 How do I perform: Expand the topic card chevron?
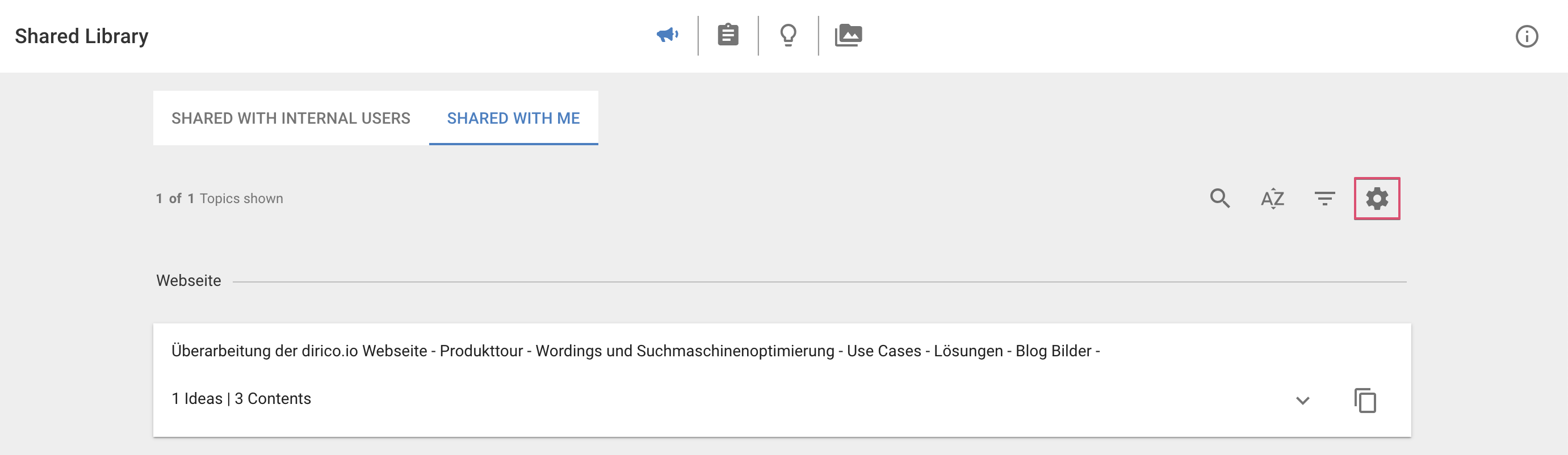1303,401
